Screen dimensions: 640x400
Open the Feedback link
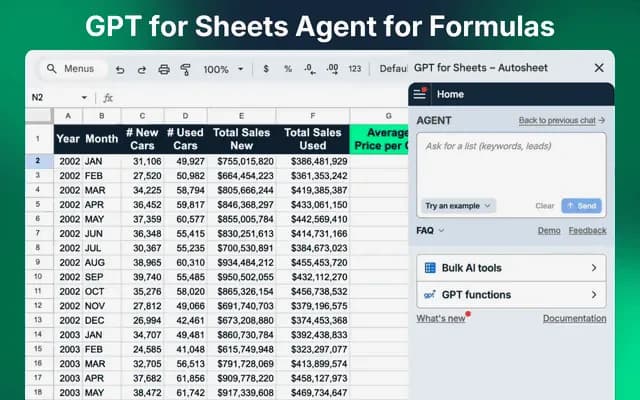point(587,231)
